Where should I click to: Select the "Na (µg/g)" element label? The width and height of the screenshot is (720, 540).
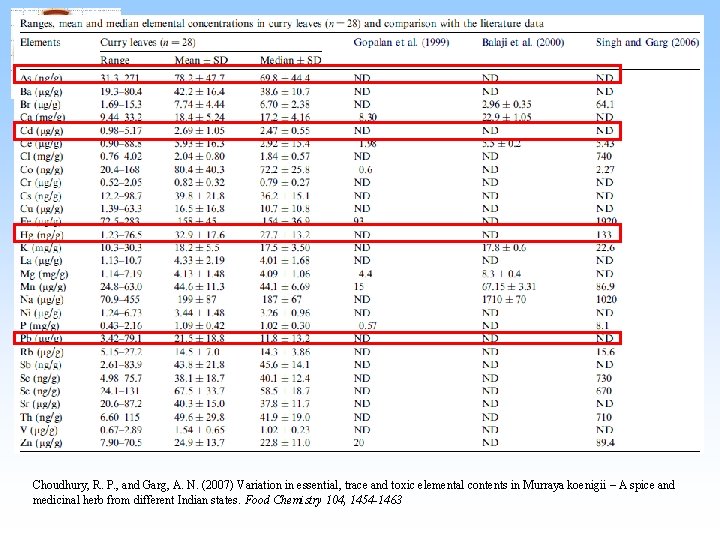tap(42, 300)
